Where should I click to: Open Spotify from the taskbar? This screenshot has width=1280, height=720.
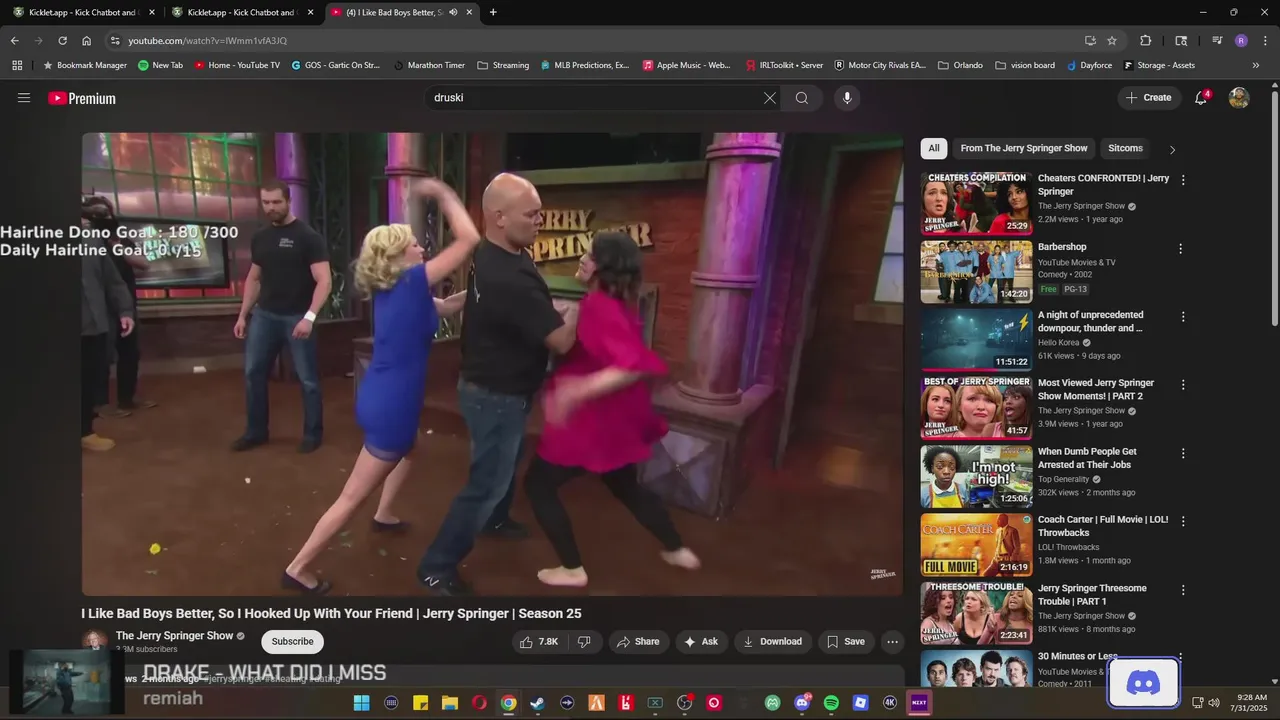coord(832,703)
